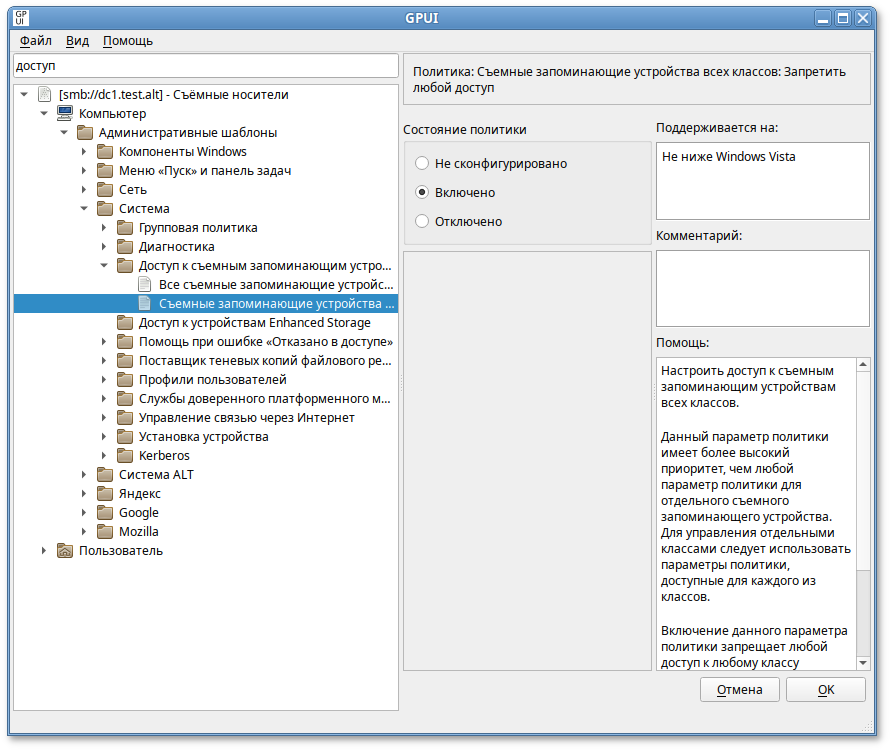Select the Не сконфигурировано radio button
This screenshot has height=750, width=890.
click(x=422, y=163)
